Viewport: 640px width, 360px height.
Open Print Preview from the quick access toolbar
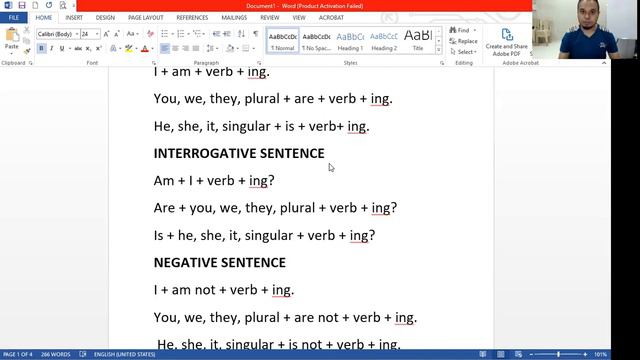tap(63, 5)
